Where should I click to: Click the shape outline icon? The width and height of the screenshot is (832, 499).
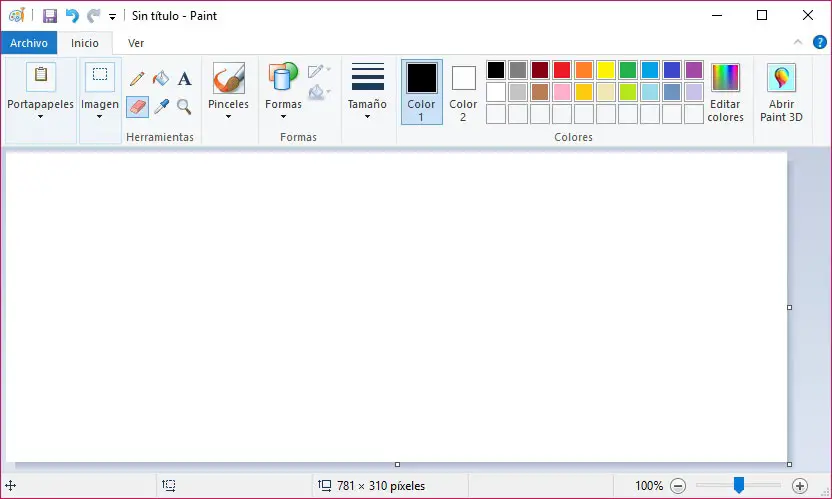point(318,71)
